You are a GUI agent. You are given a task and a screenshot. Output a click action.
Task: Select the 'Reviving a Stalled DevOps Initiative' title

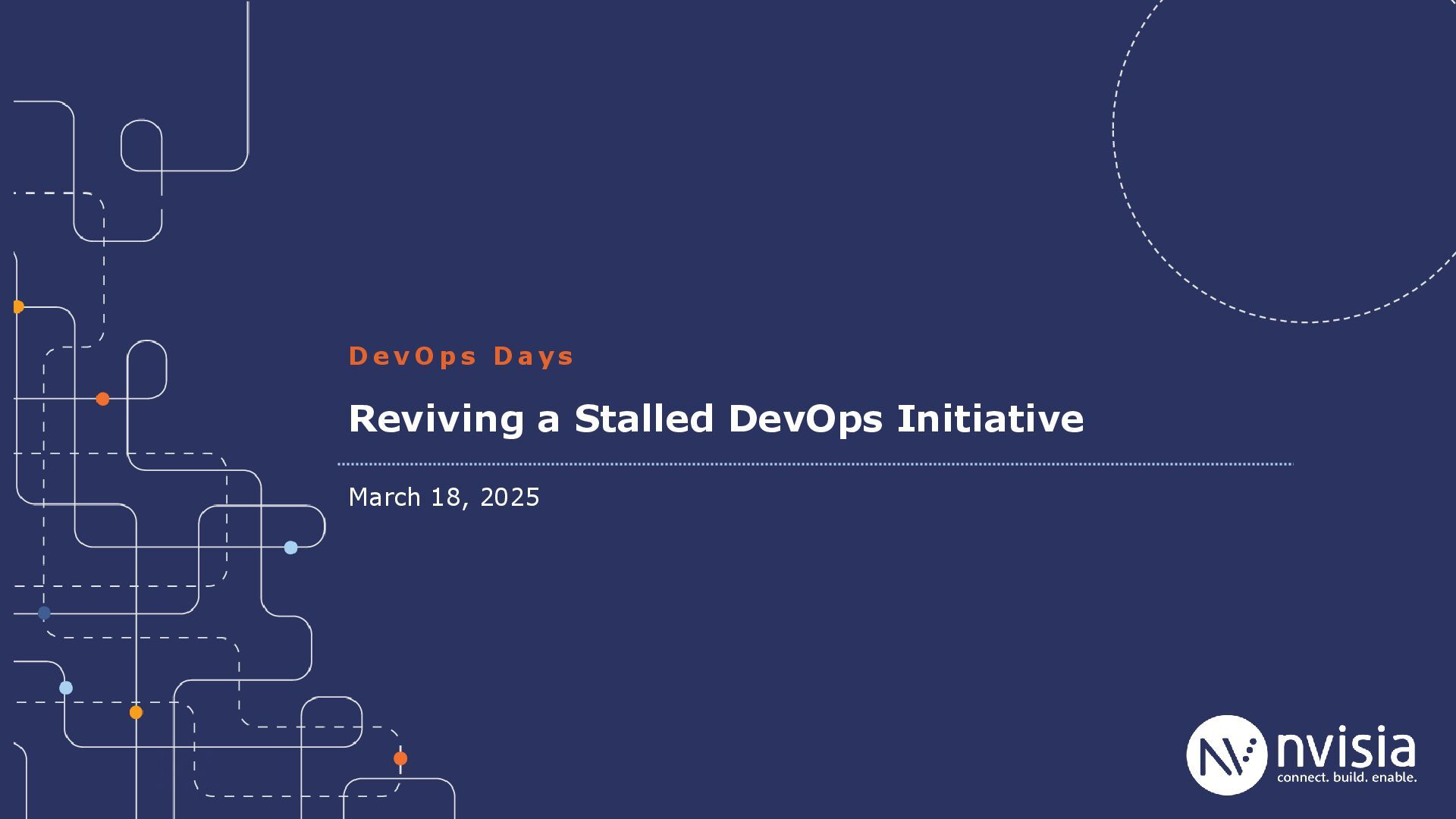coord(716,419)
